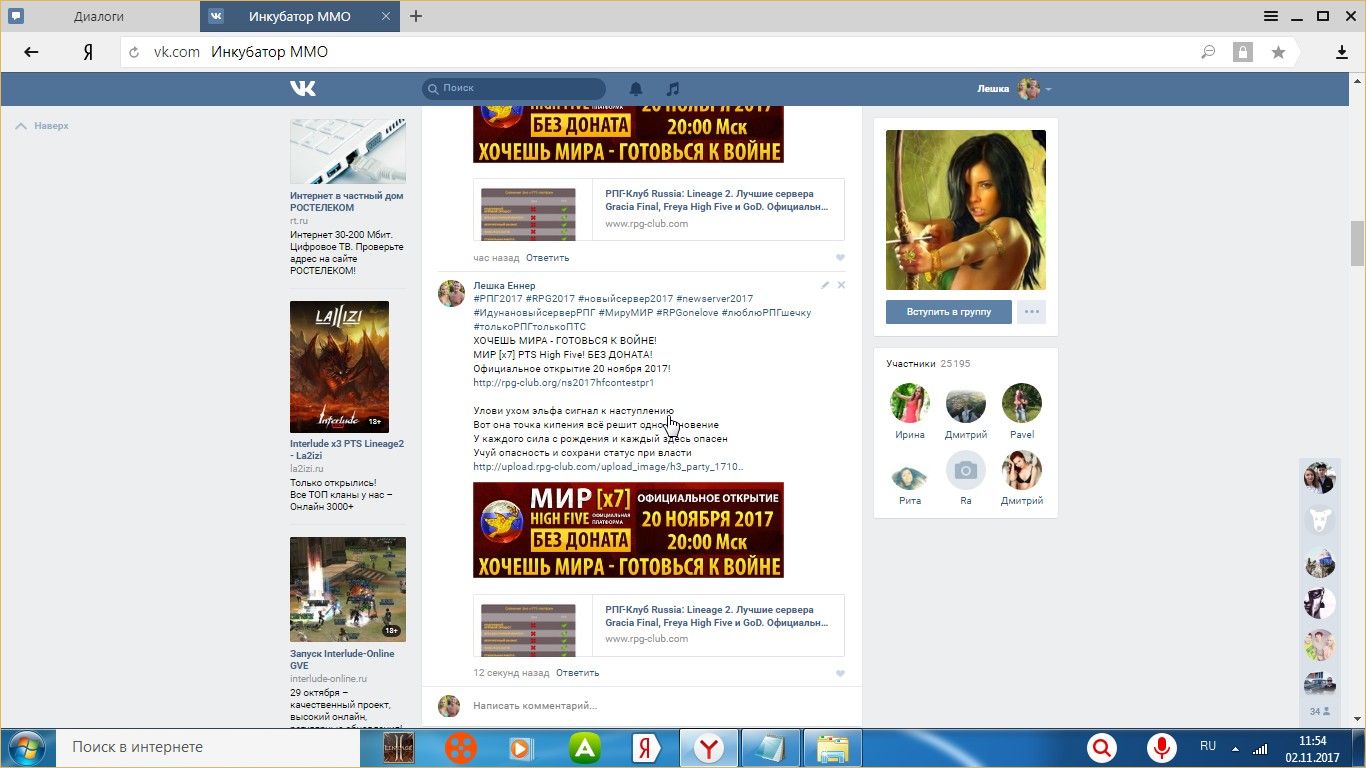1366x768 pixels.
Task: Open hashtag #толькоРПГтолькоПТС
Action: point(529,327)
